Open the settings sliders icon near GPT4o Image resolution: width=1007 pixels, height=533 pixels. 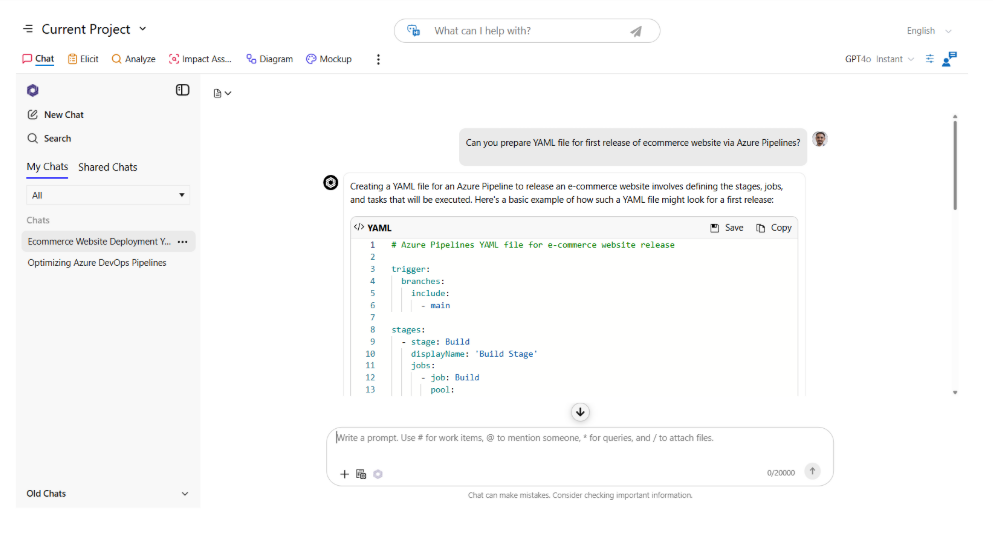(930, 59)
